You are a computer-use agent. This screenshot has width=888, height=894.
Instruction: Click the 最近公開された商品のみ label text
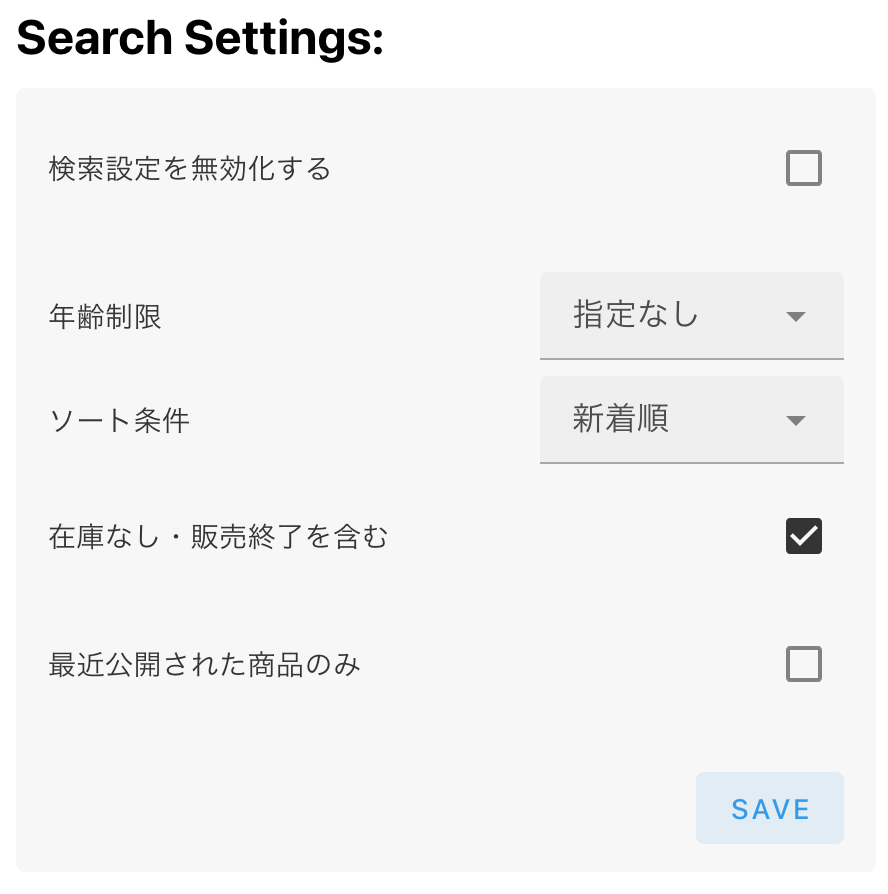pyautogui.click(x=204, y=664)
